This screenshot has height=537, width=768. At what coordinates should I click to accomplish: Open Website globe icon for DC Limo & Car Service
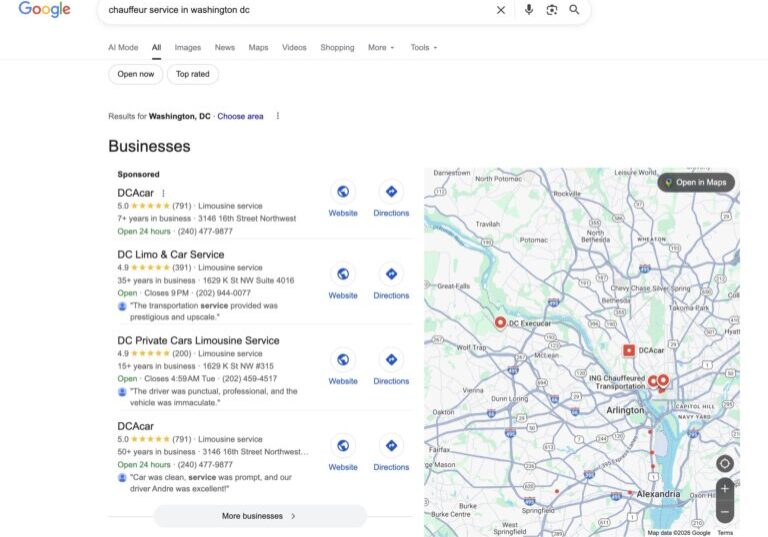(343, 274)
